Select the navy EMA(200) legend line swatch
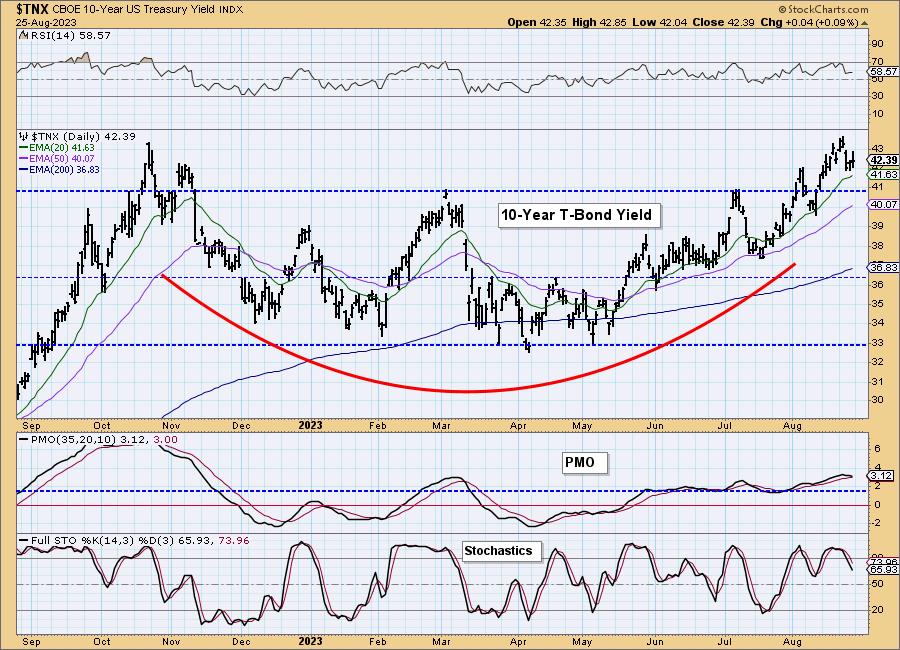The height and width of the screenshot is (650, 900). pos(24,170)
